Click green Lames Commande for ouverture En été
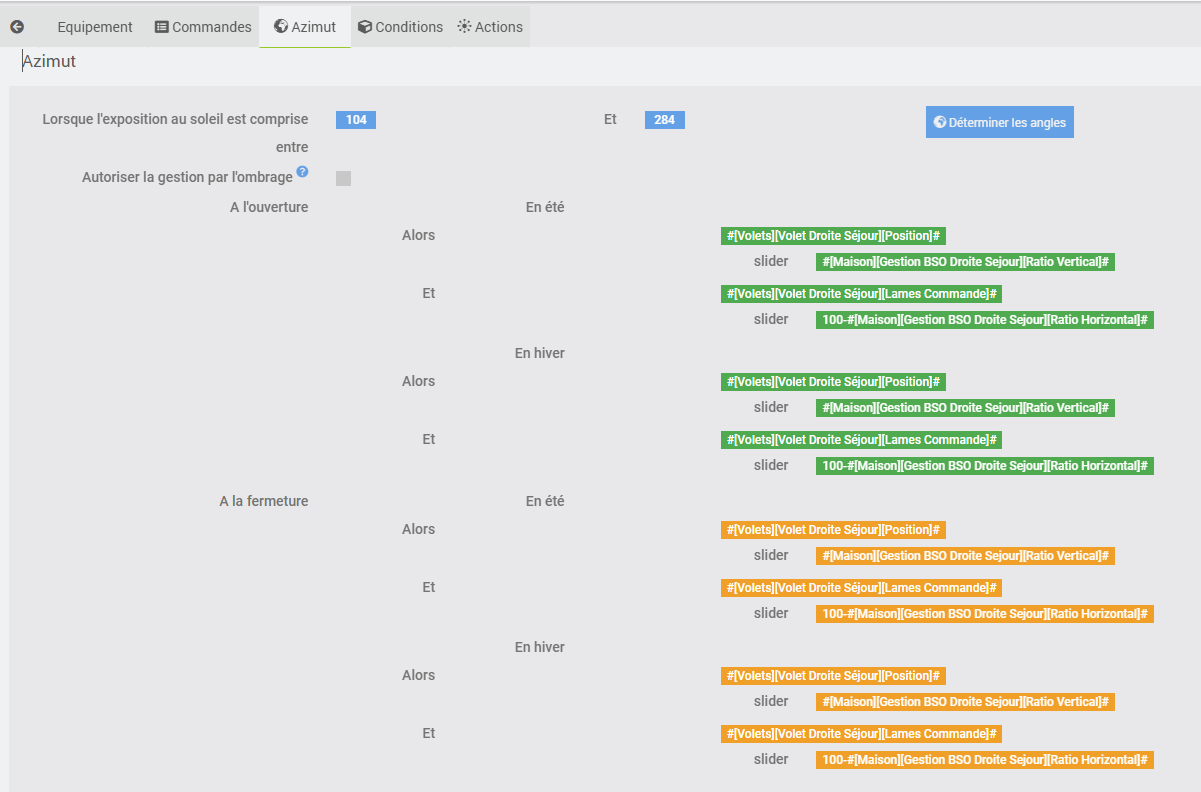Viewport: 1201px width, 792px height. (861, 294)
